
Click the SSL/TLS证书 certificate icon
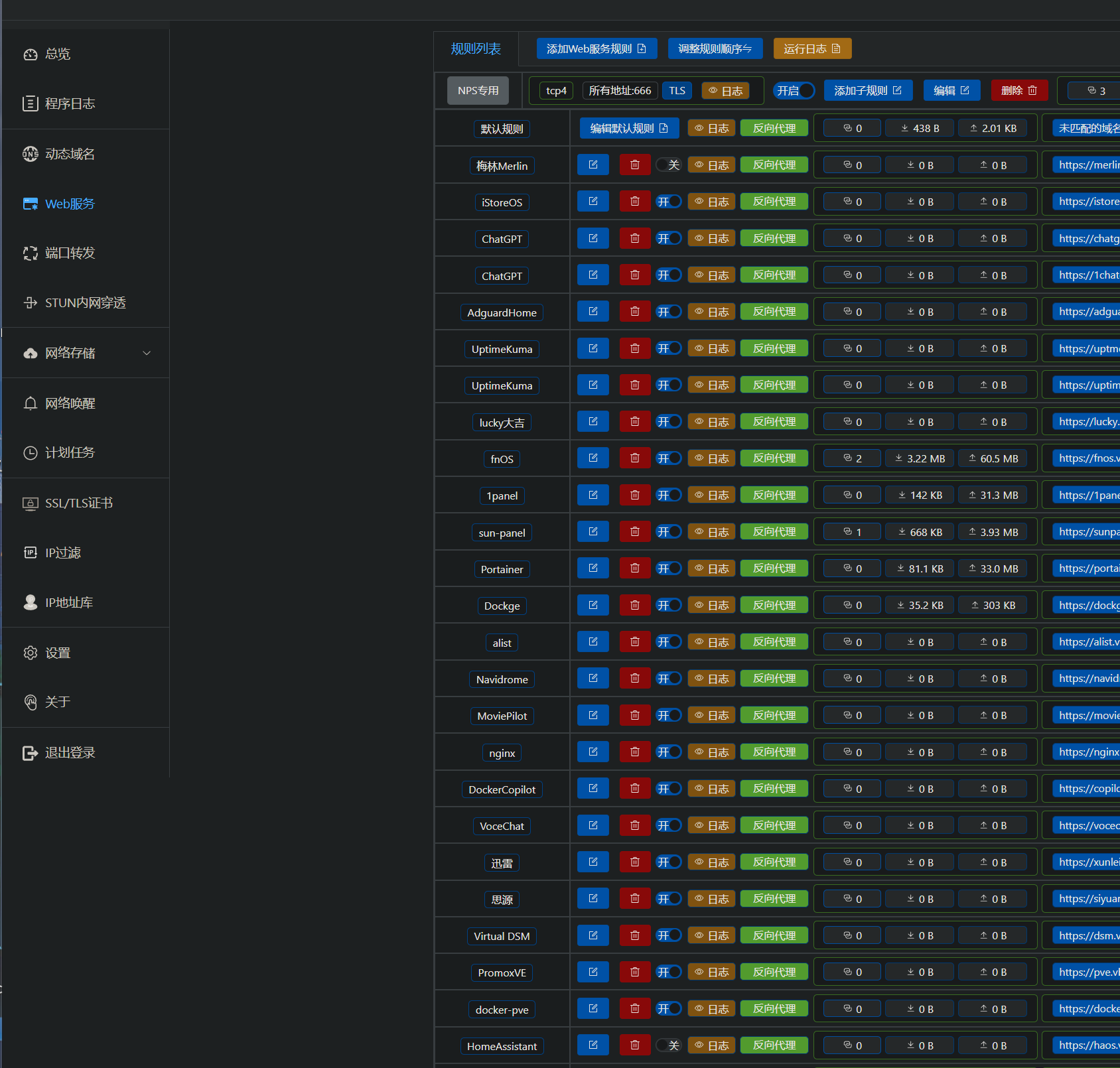[31, 503]
